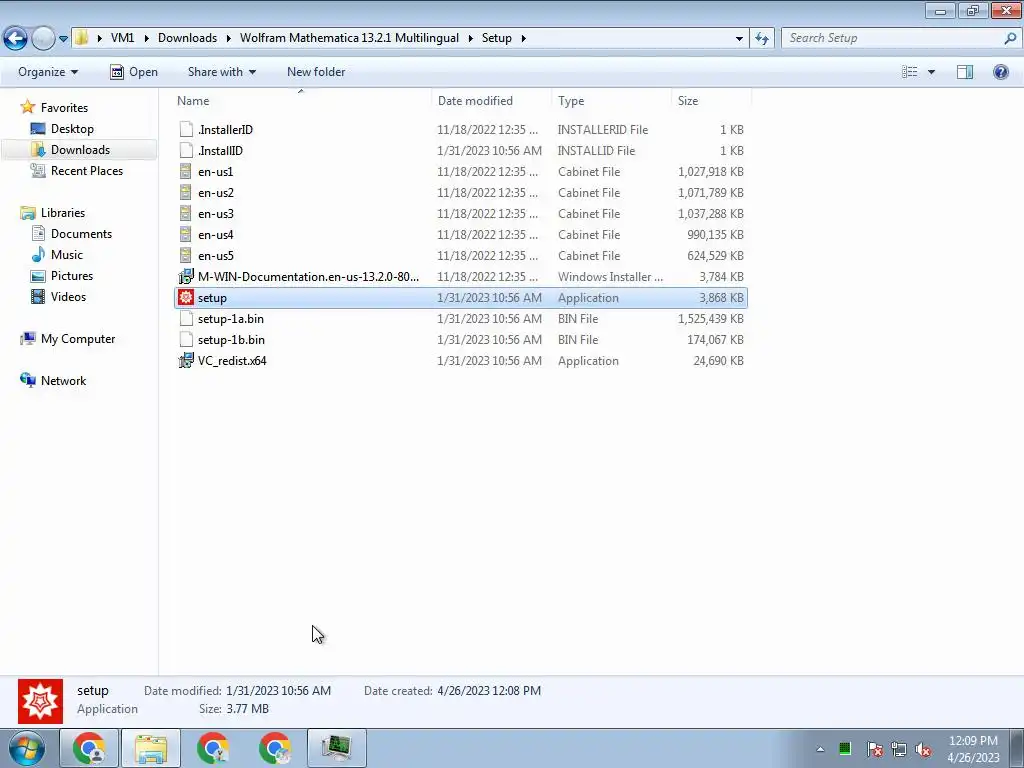Image resolution: width=1024 pixels, height=768 pixels.
Task: Click the red setup application icon in the file list
Action: pyautogui.click(x=186, y=298)
